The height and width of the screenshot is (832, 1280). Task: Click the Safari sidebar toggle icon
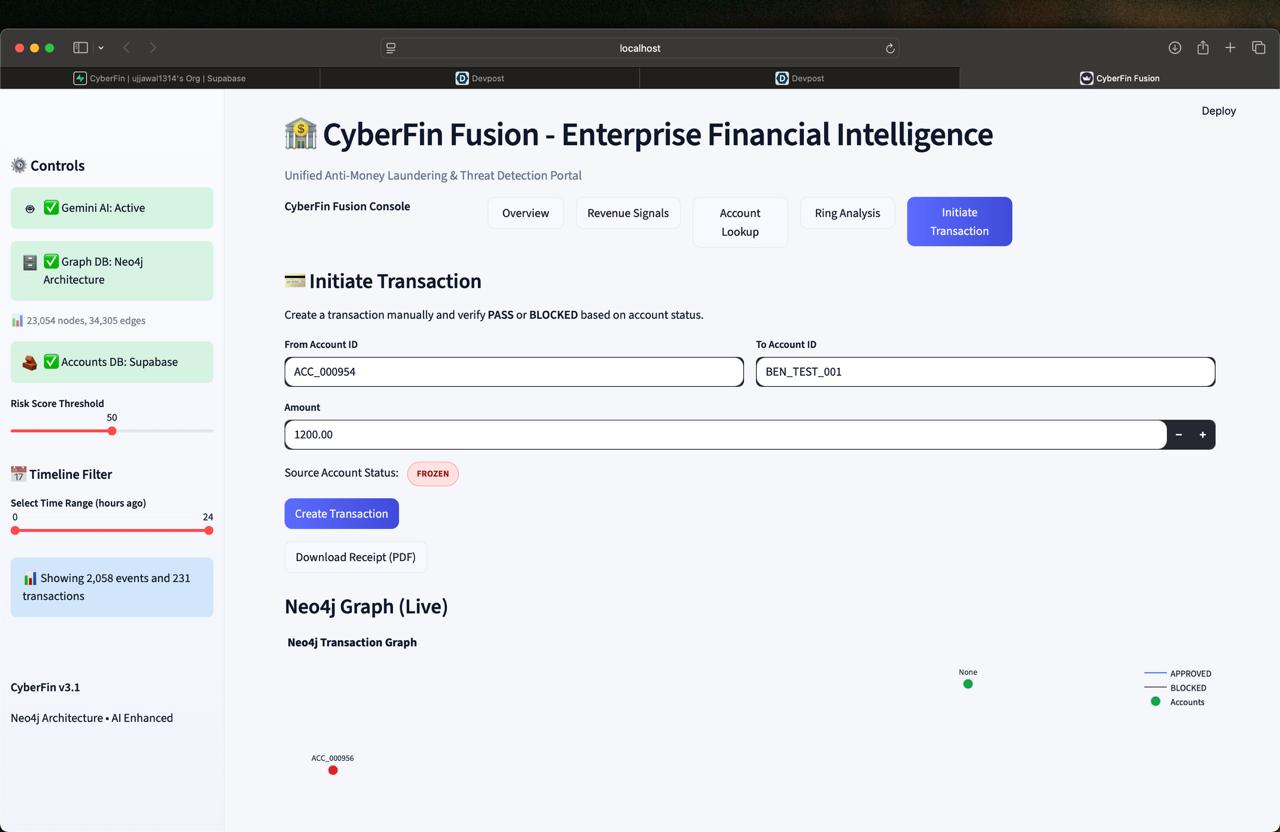[80, 48]
